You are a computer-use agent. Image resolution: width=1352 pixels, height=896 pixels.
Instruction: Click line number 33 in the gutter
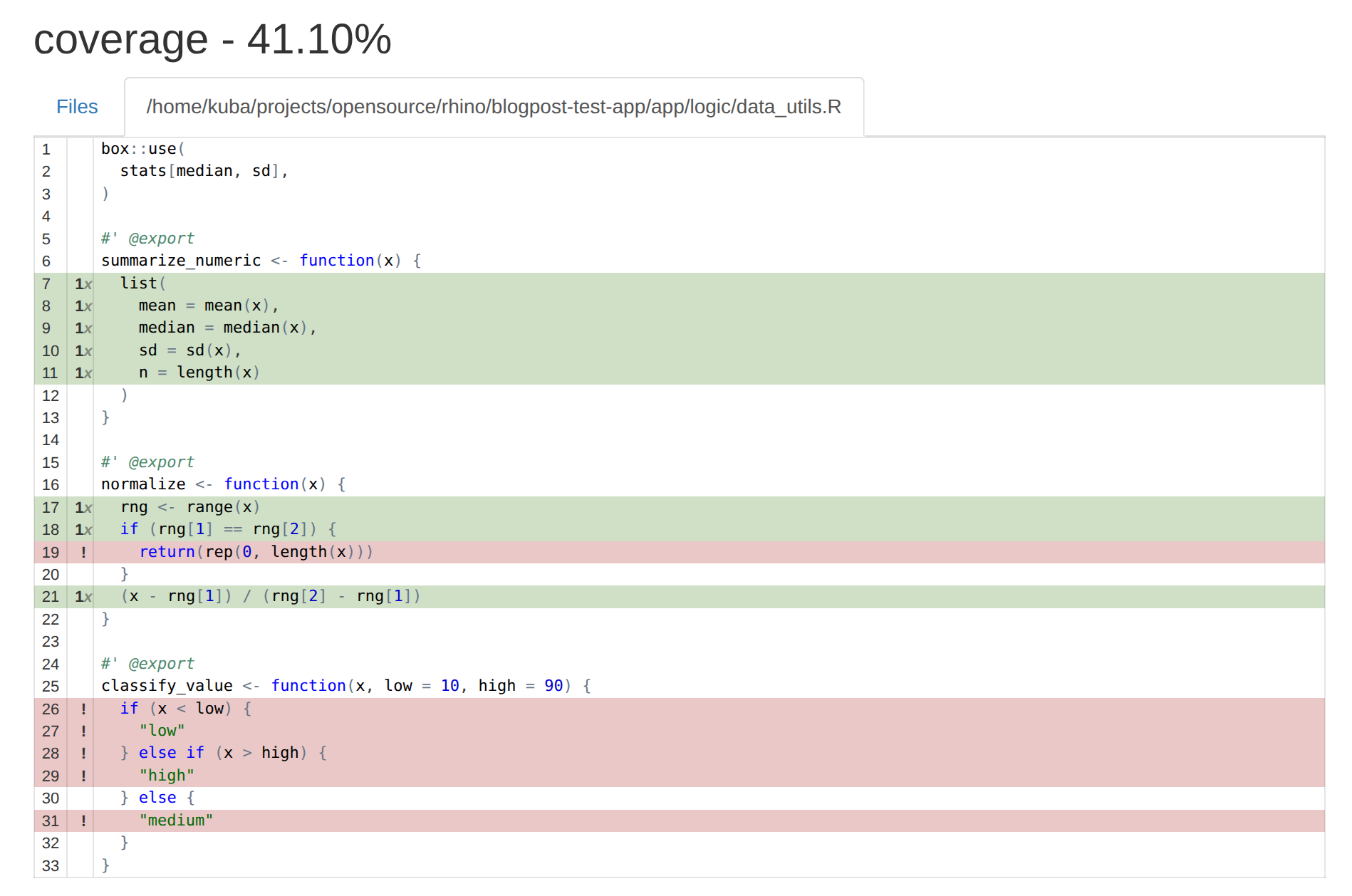51,865
